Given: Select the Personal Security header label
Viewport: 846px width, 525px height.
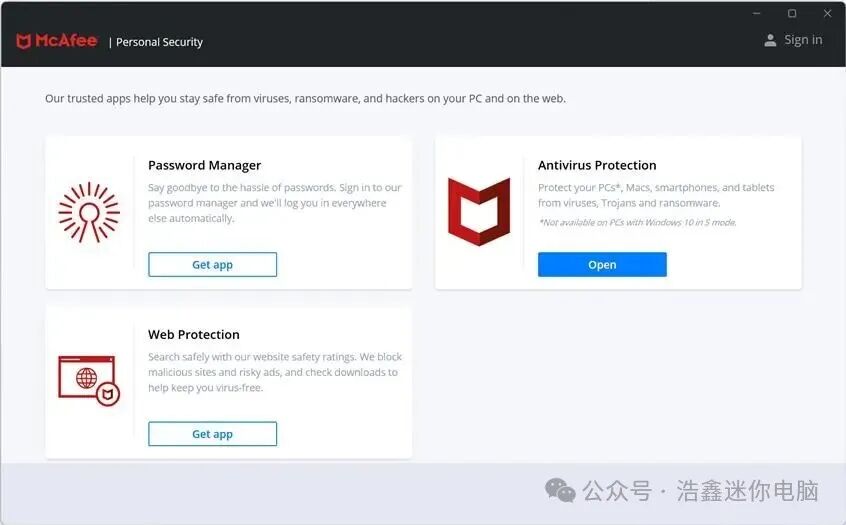Looking at the screenshot, I should (159, 42).
